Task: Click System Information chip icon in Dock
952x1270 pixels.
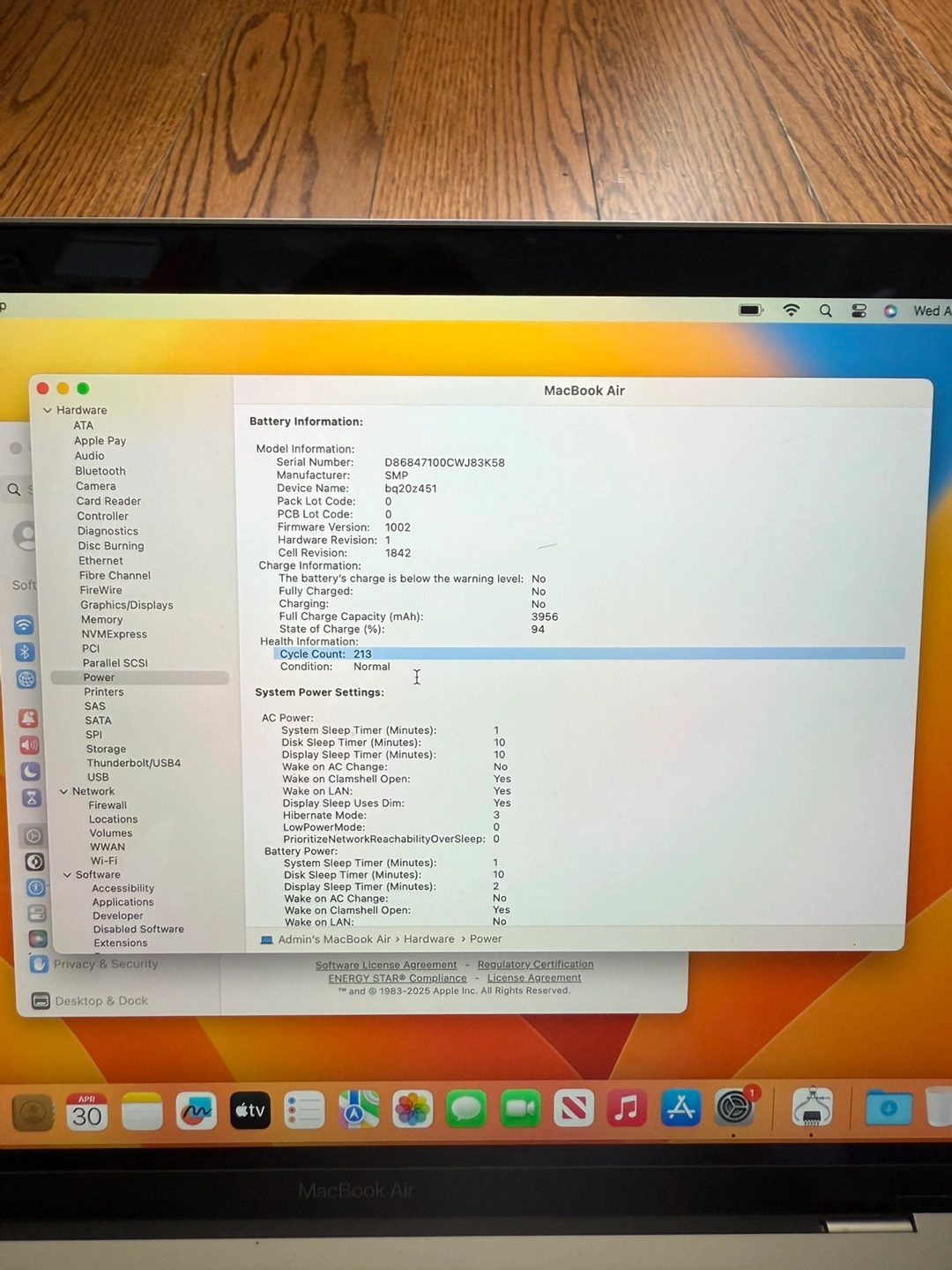Action: (x=812, y=1107)
